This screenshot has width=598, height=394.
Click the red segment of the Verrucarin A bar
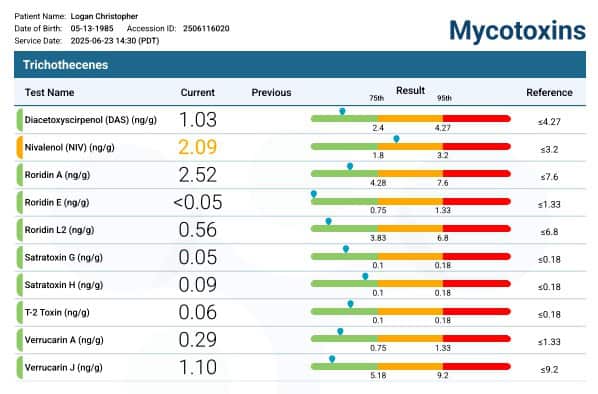(x=476, y=339)
